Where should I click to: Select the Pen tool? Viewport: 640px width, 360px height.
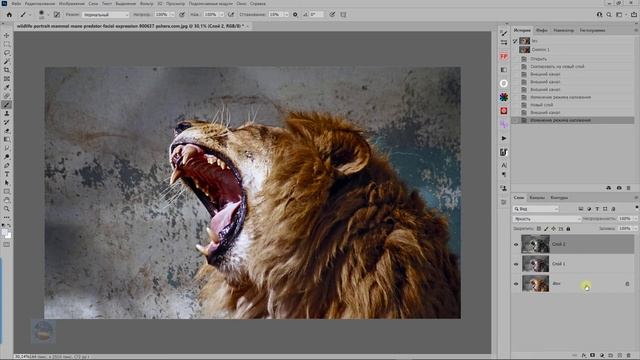(7, 165)
